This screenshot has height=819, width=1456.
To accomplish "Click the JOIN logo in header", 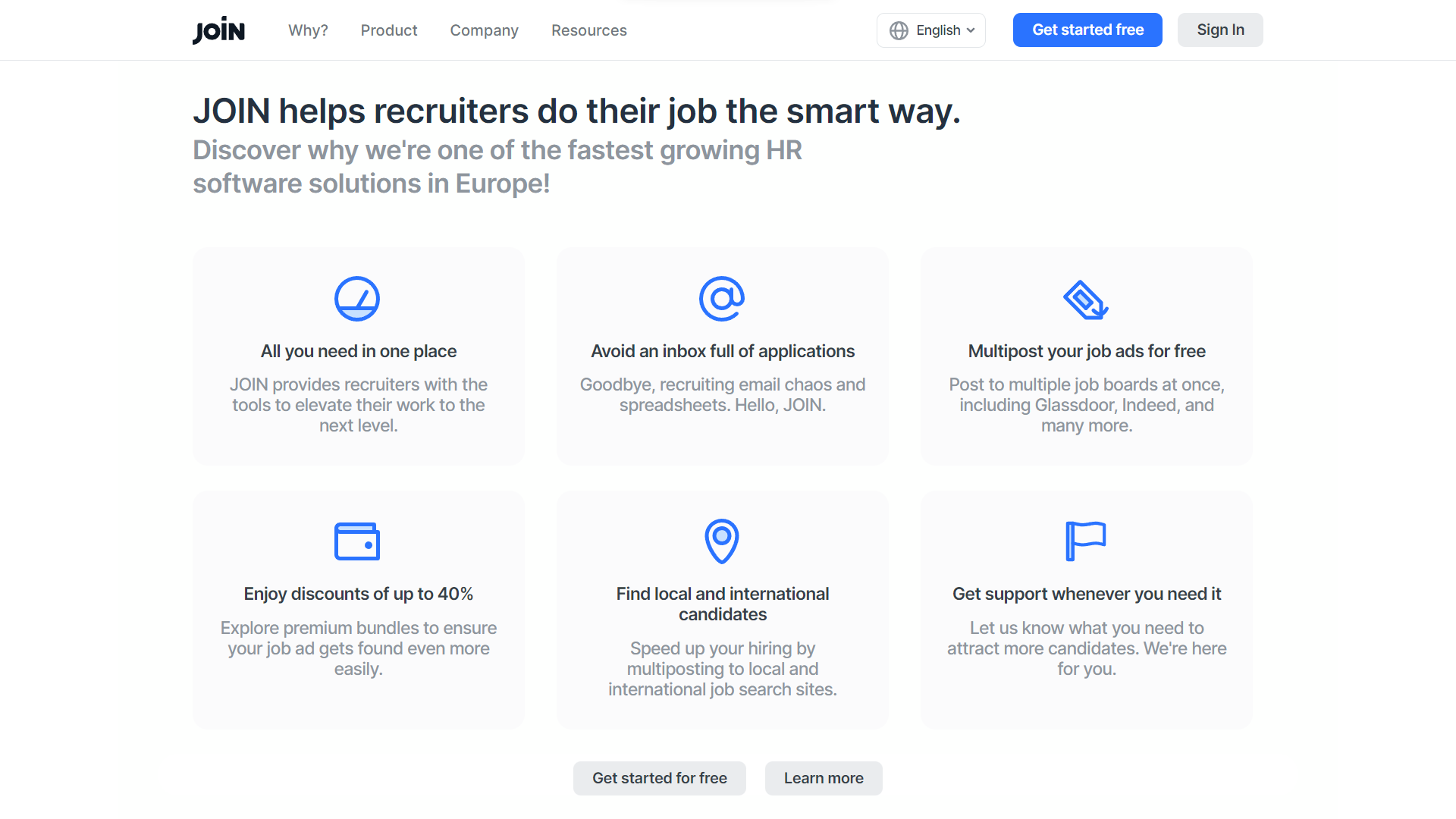I will tap(218, 30).
